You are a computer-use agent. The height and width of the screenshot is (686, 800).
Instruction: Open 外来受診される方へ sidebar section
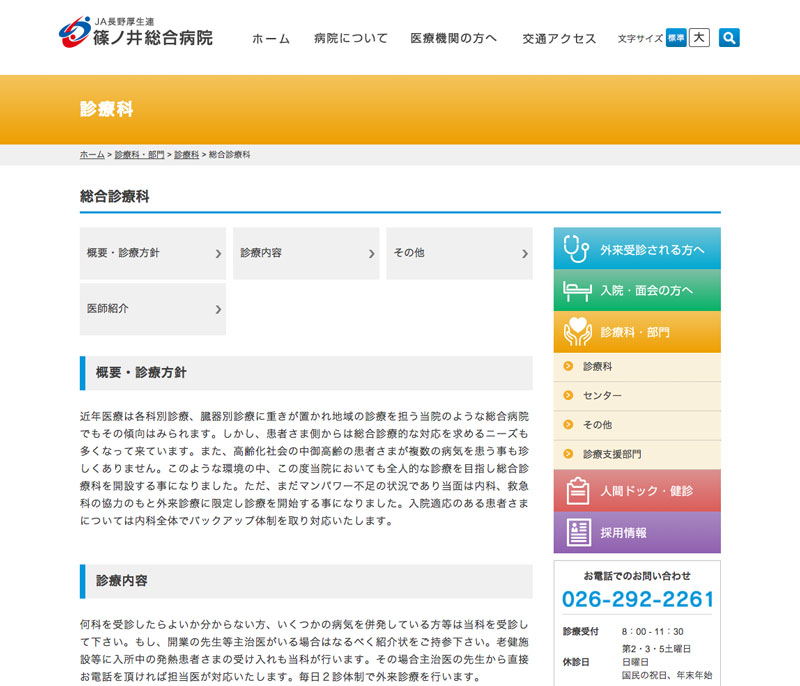[x=637, y=248]
